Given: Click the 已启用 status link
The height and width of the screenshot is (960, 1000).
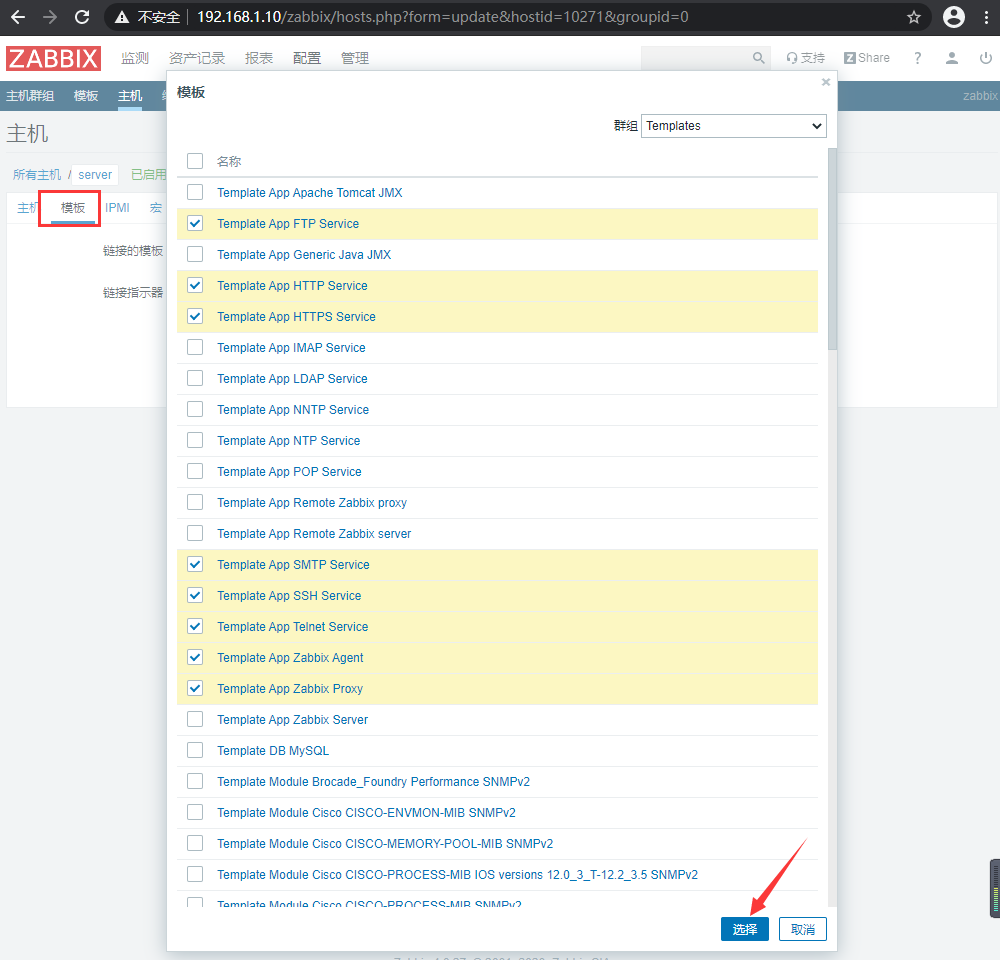Looking at the screenshot, I should (x=149, y=175).
